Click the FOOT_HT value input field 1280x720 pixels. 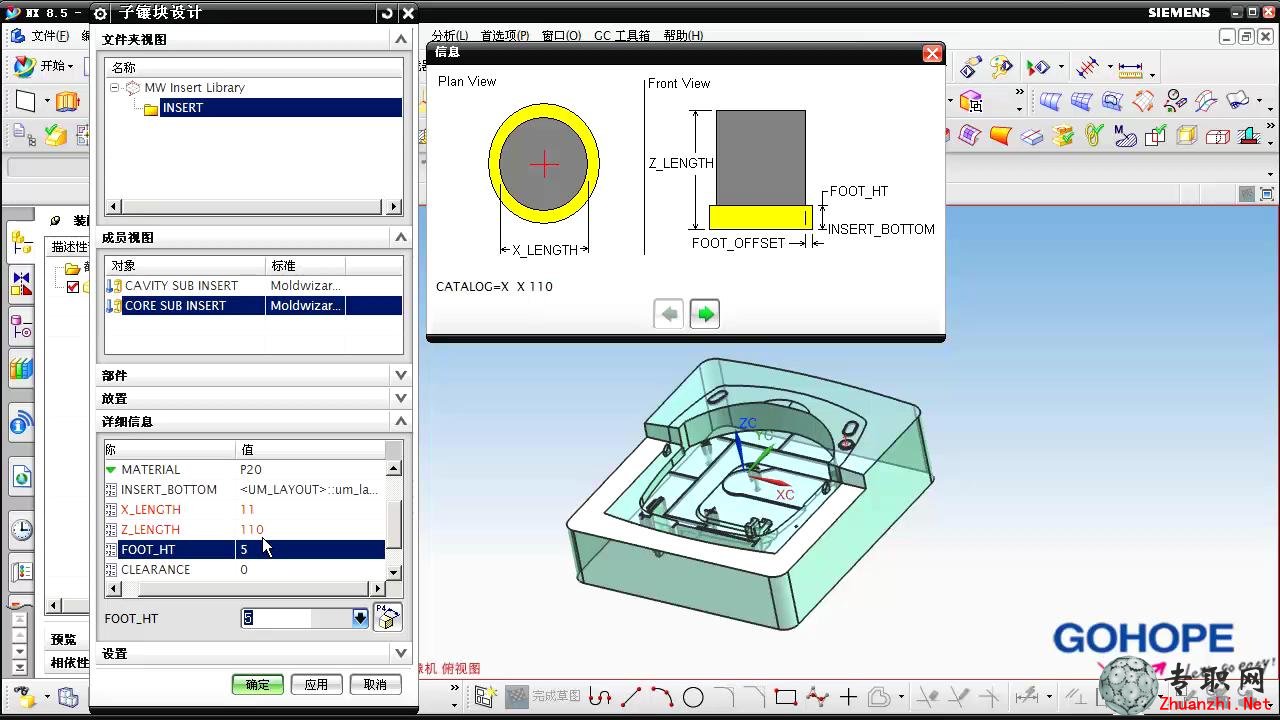click(x=296, y=618)
